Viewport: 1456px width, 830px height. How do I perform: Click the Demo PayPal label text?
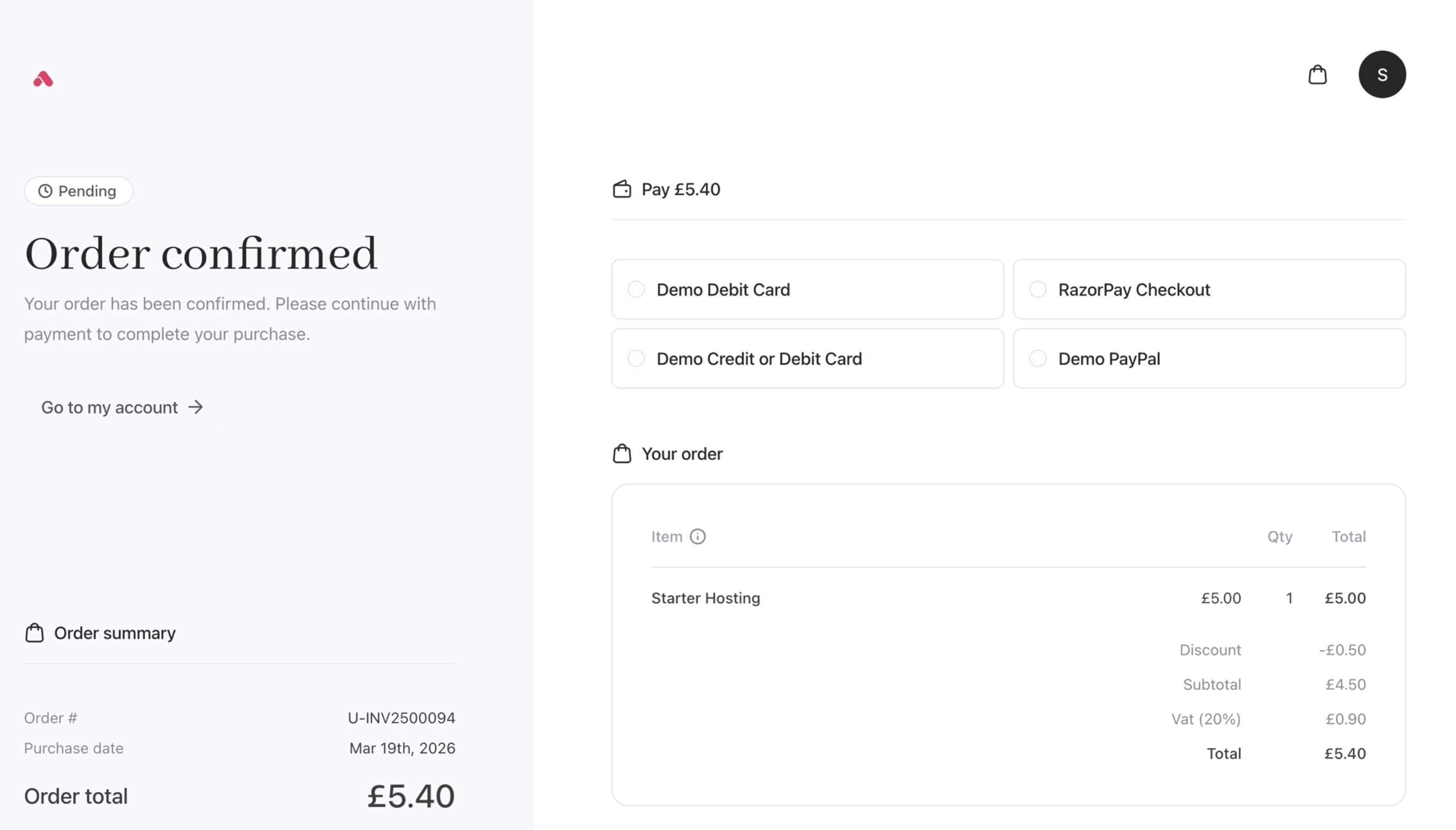(1109, 358)
